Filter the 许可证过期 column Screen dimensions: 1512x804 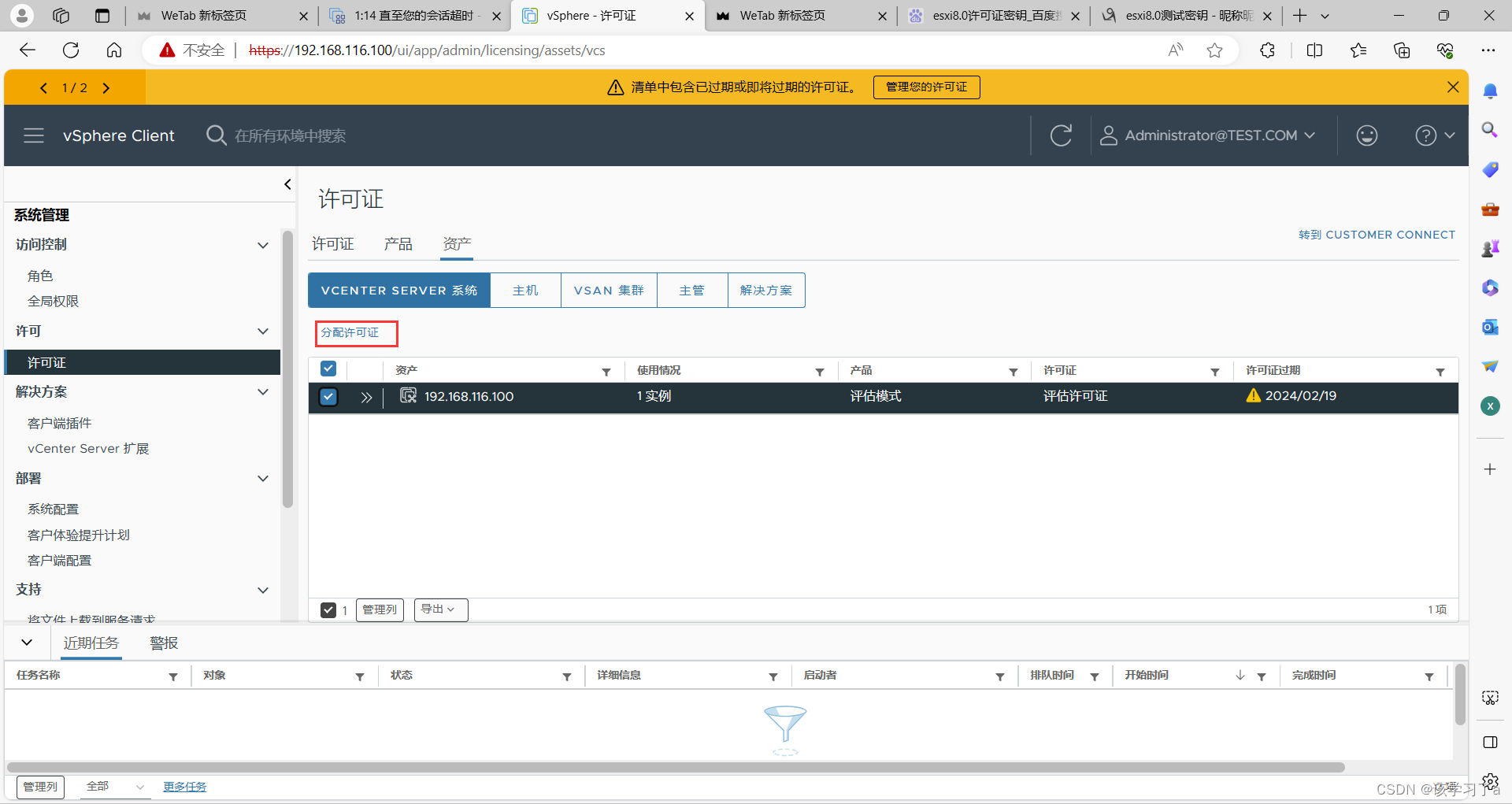point(1440,372)
